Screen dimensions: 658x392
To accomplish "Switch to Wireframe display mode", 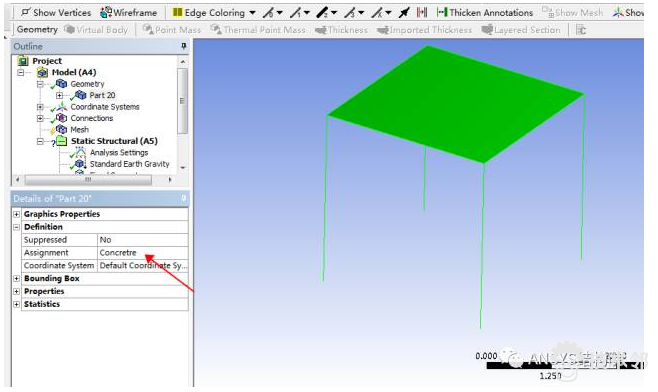I will tap(128, 13).
